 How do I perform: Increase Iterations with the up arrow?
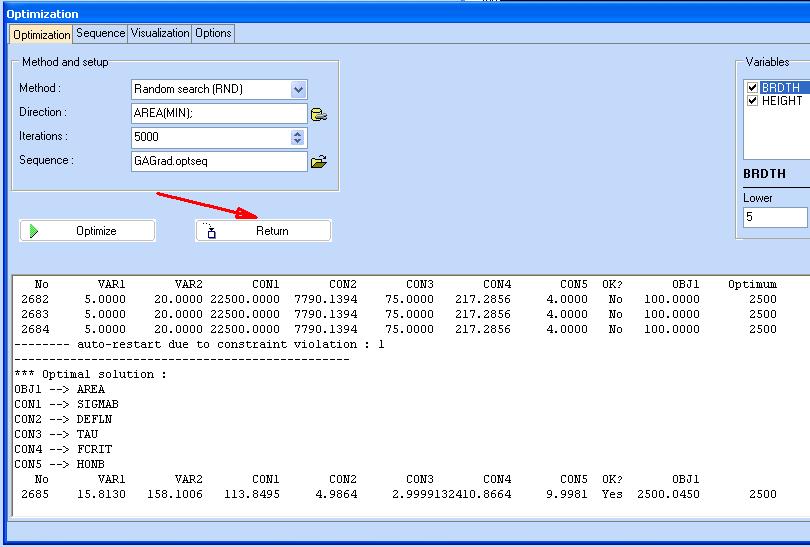click(x=298, y=133)
